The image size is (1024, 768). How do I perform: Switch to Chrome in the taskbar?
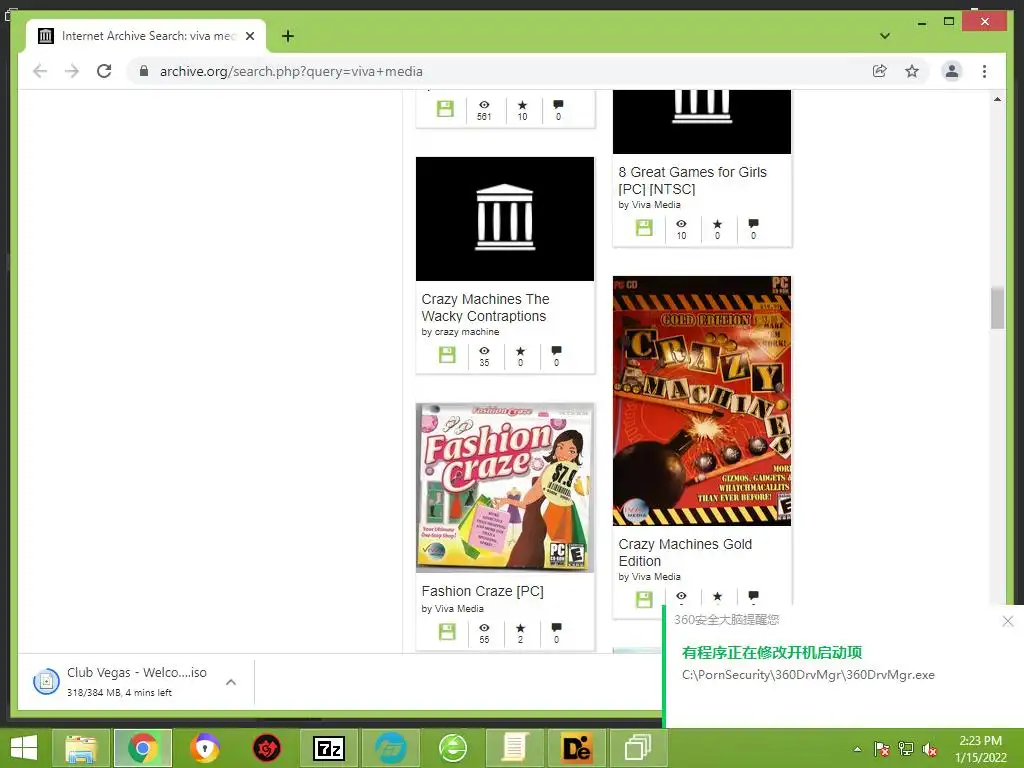click(x=143, y=748)
